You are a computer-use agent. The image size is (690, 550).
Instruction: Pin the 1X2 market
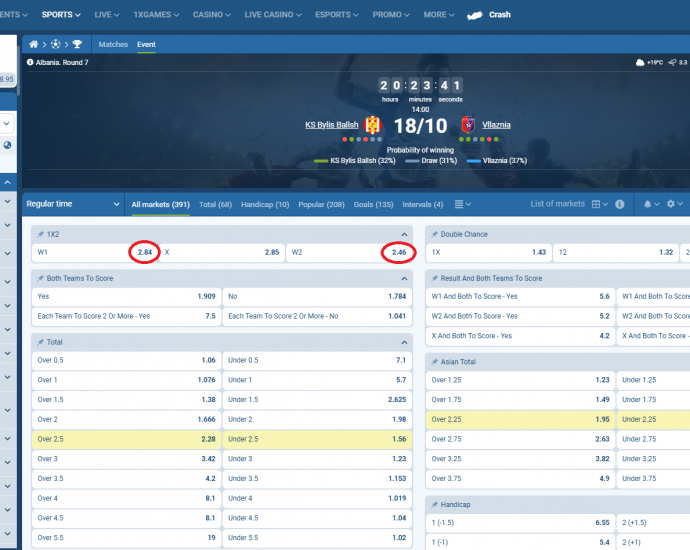pyautogui.click(x=40, y=234)
